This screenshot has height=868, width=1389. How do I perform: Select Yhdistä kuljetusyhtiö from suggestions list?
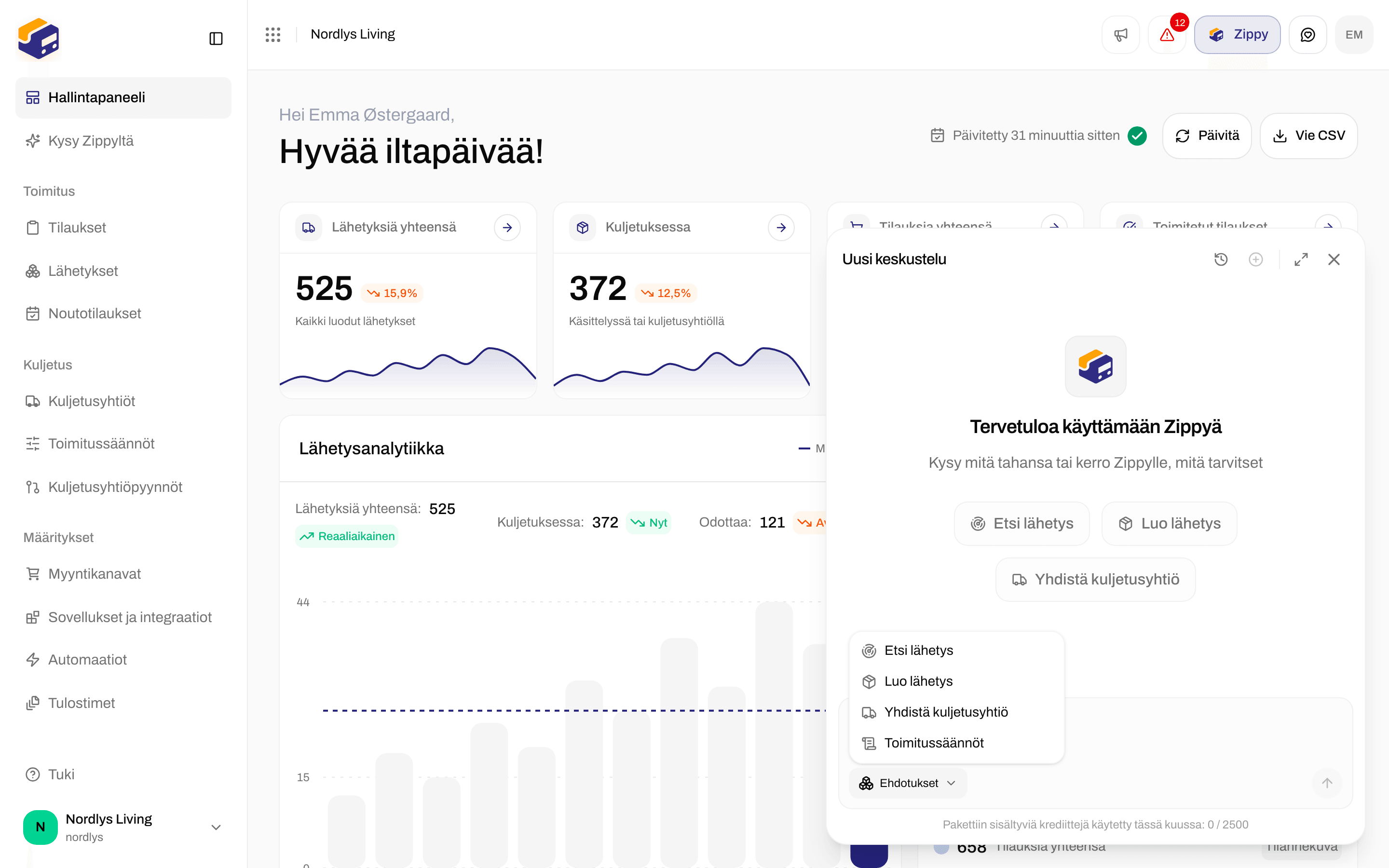pos(956,712)
